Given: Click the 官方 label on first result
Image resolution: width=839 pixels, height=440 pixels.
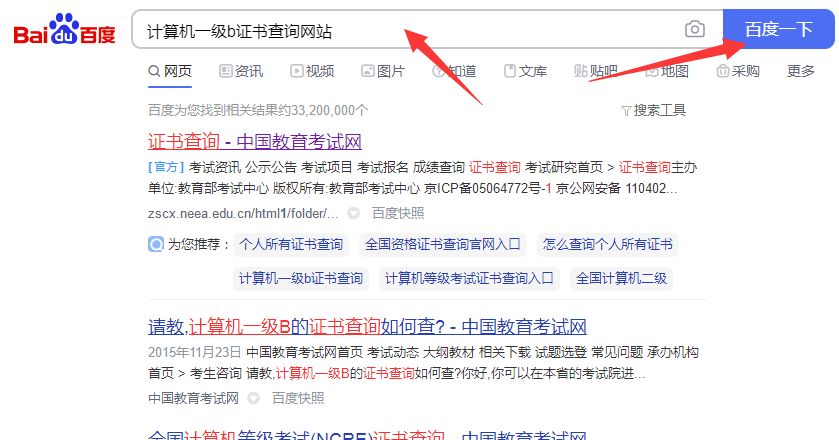Looking at the screenshot, I should coord(166,168).
